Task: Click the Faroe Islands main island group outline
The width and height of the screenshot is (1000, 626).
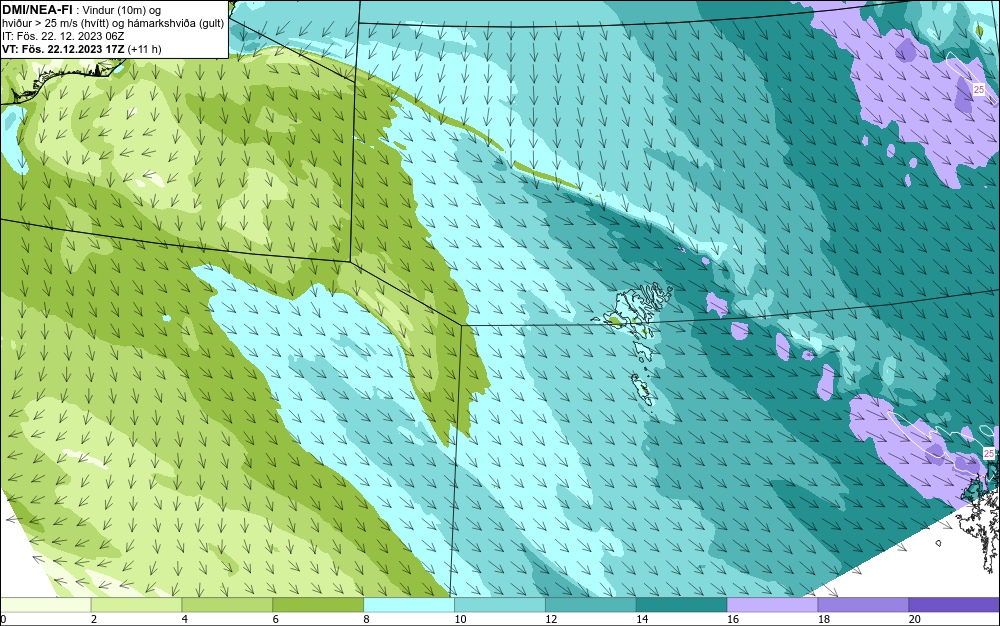Action: coord(631,312)
